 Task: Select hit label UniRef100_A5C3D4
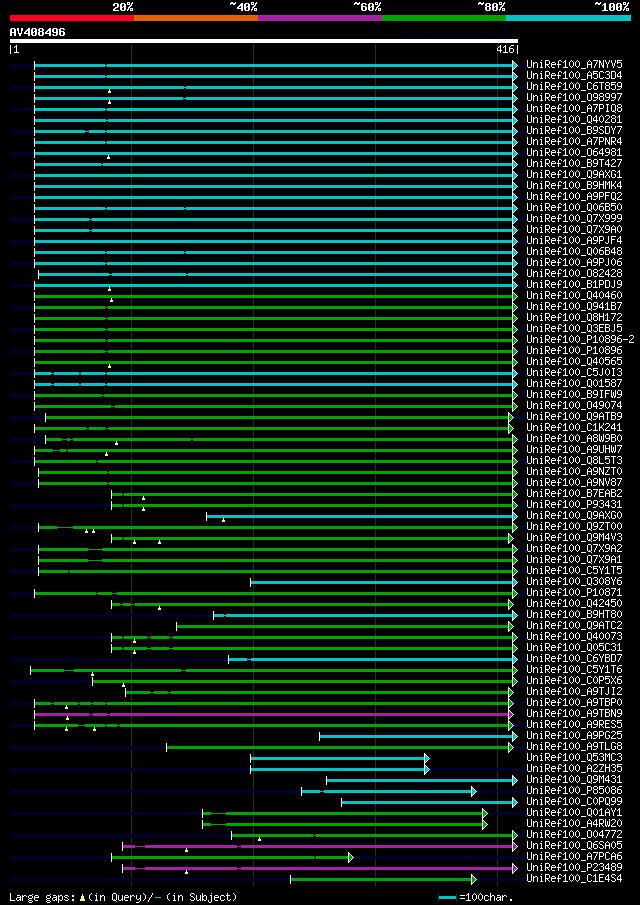(x=574, y=75)
